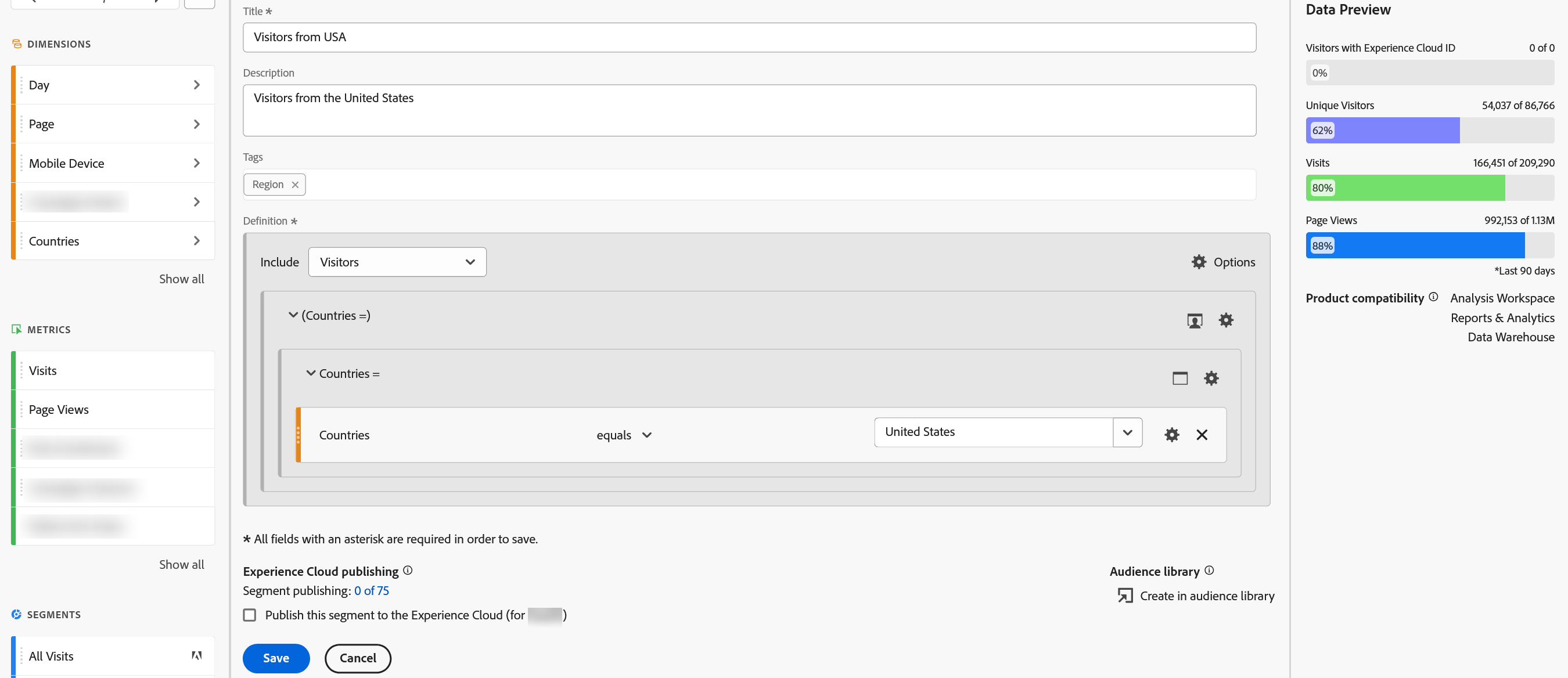The width and height of the screenshot is (1568, 678).
Task: Expand the Countries dimension in the sidebar
Action: point(196,241)
